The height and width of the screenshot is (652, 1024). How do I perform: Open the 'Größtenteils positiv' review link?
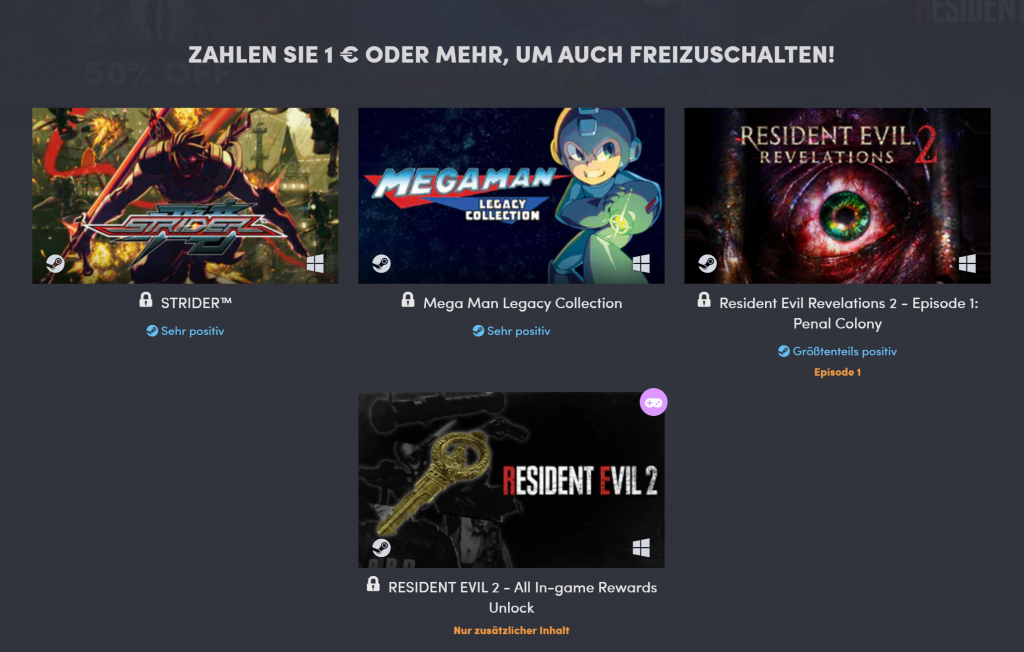tap(837, 351)
